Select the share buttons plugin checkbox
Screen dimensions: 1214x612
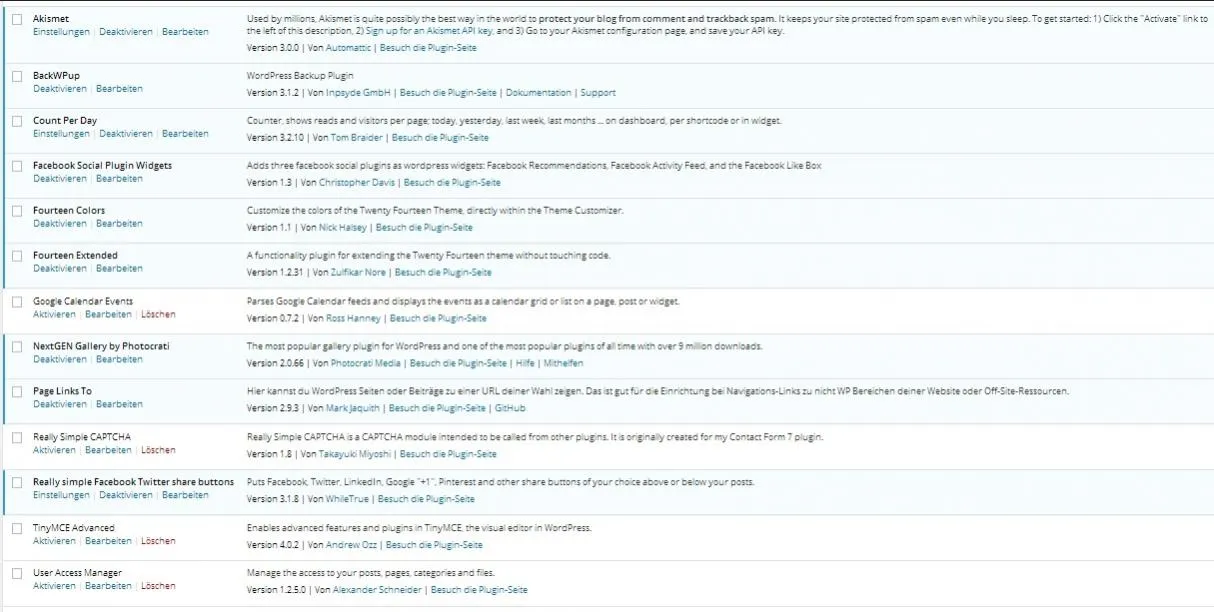click(x=17, y=482)
